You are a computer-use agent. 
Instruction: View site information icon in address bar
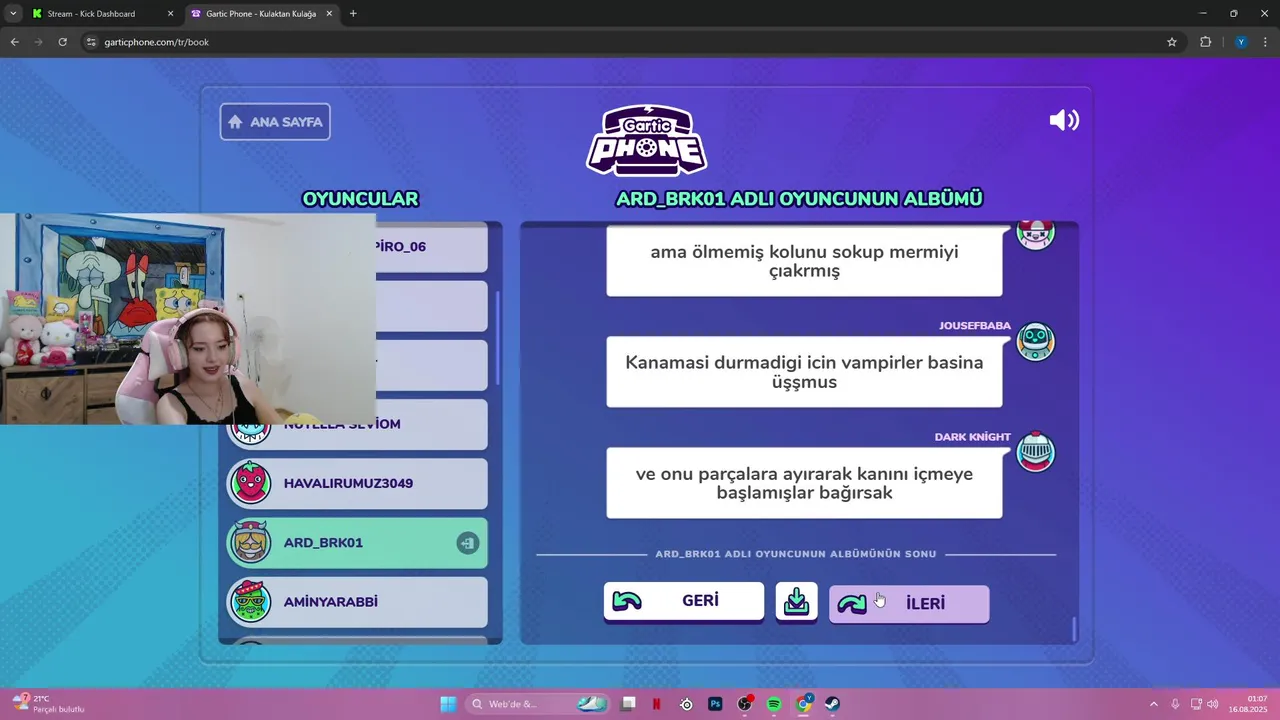91,42
